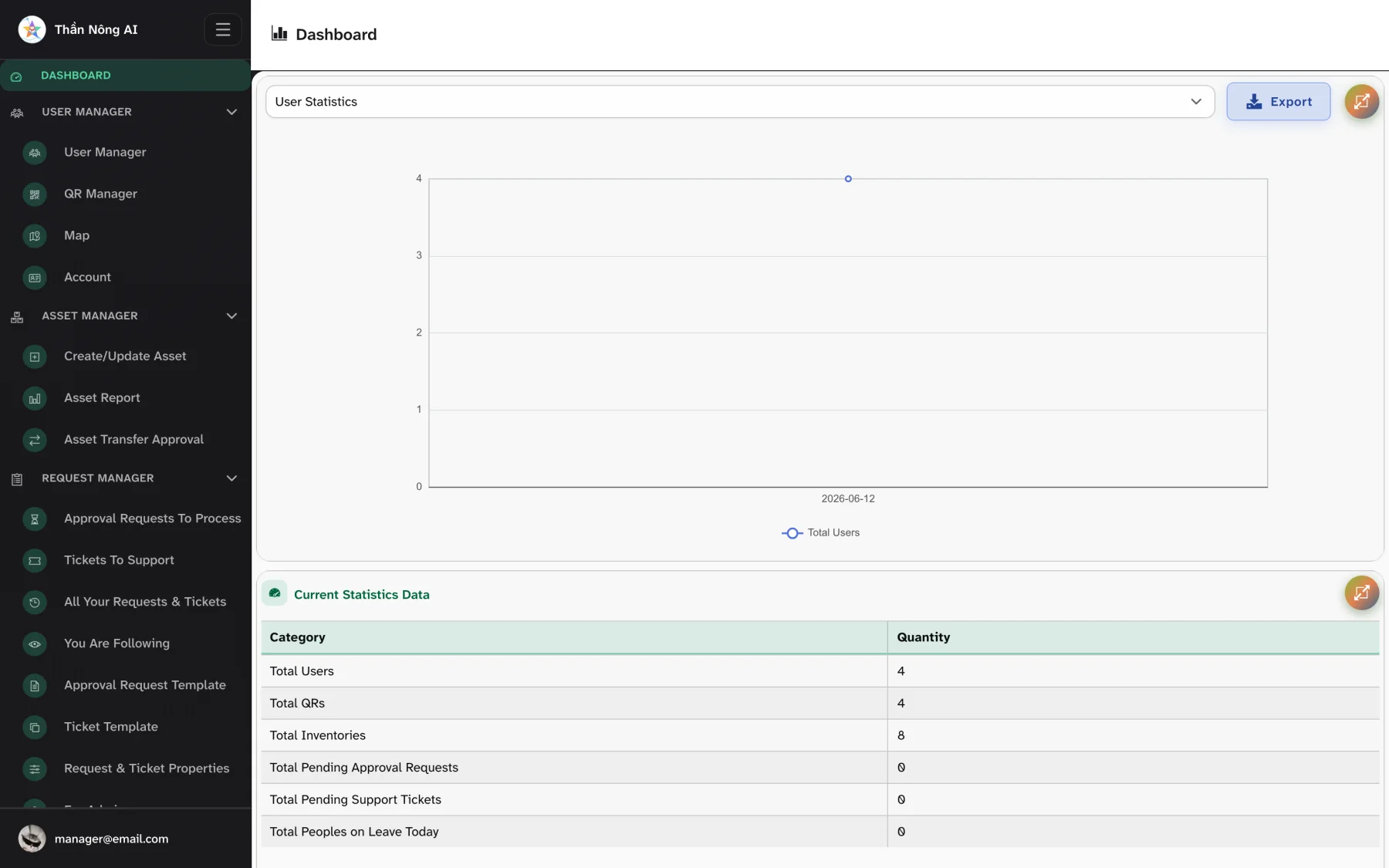The width and height of the screenshot is (1389, 868).
Task: Open Tickets To Support
Action: [x=119, y=561]
